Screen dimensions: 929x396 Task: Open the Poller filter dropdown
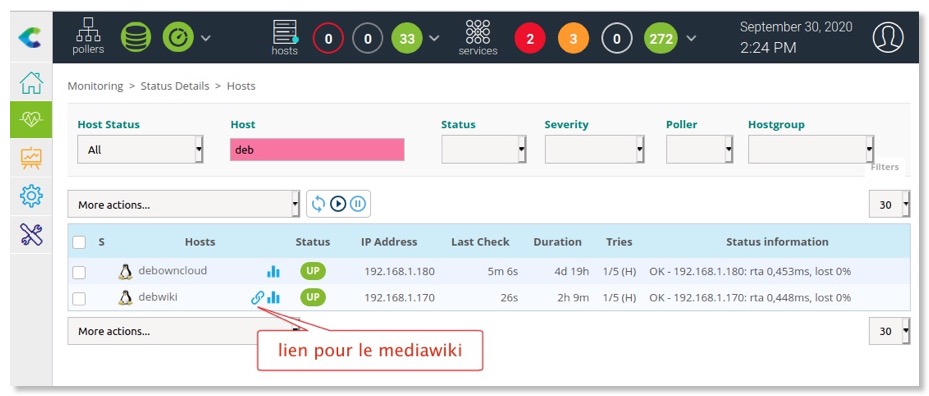point(700,149)
